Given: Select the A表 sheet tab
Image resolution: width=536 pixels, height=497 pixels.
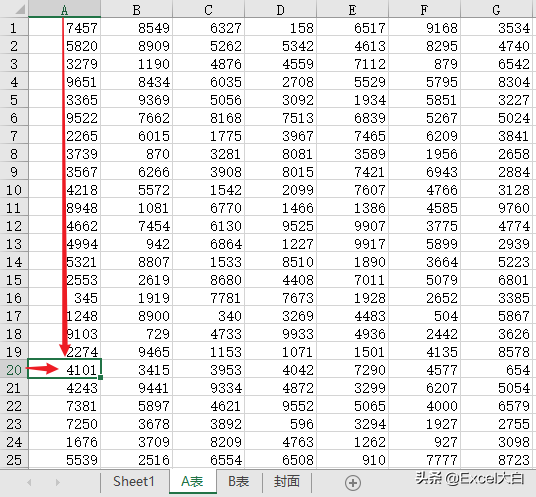Looking at the screenshot, I should tap(192, 481).
